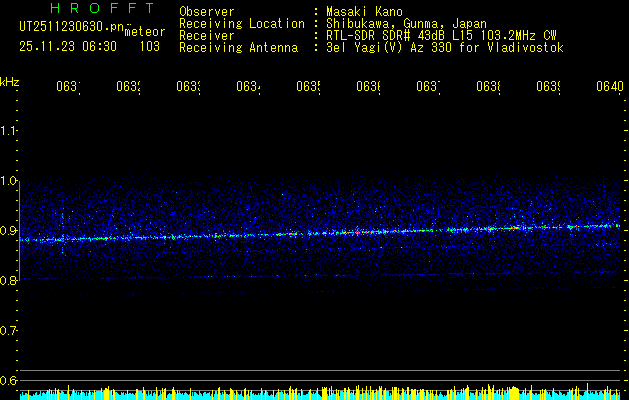Click the Observer label
Viewport: 629px width, 400px height.
[207, 11]
